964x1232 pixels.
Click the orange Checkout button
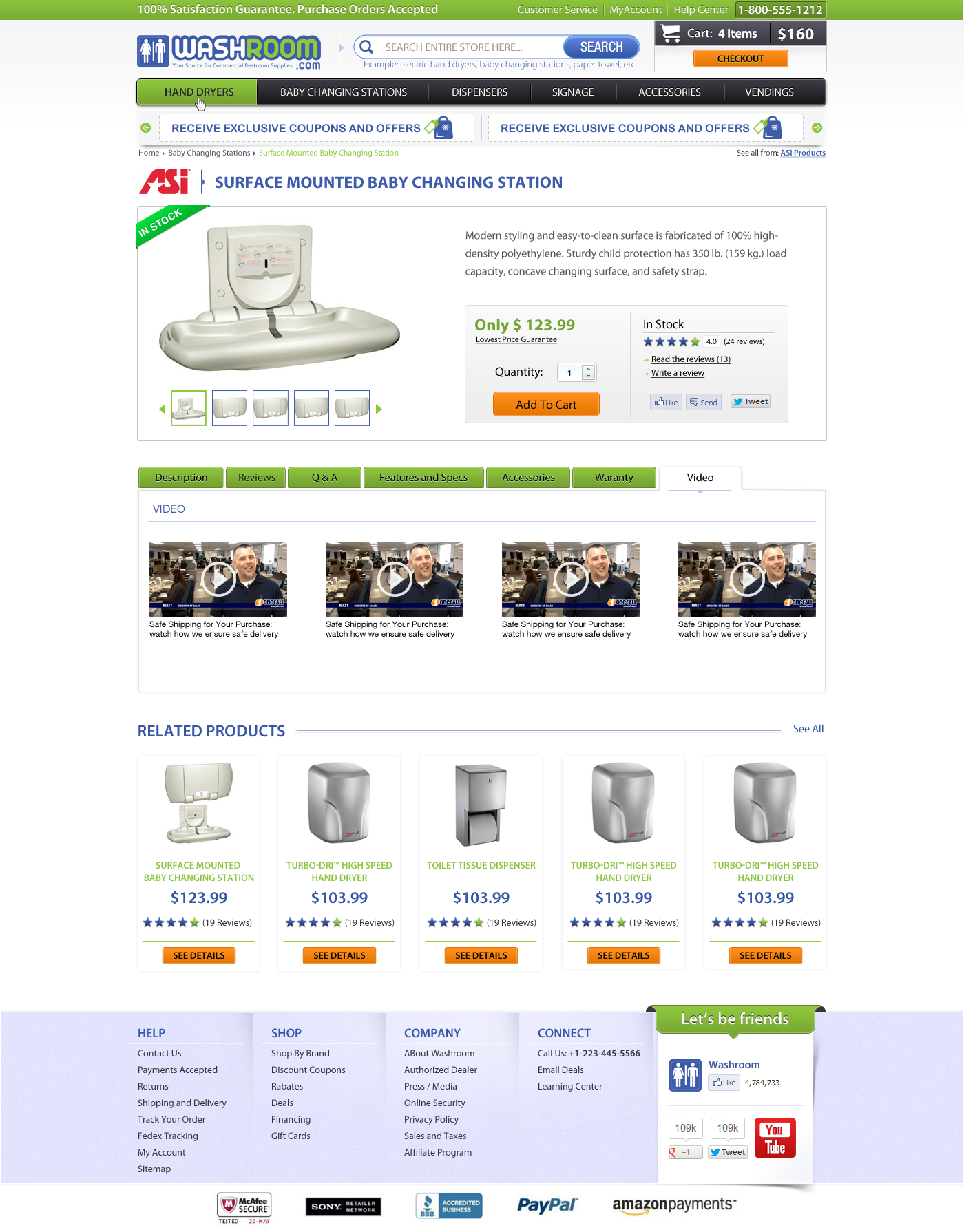click(x=740, y=59)
